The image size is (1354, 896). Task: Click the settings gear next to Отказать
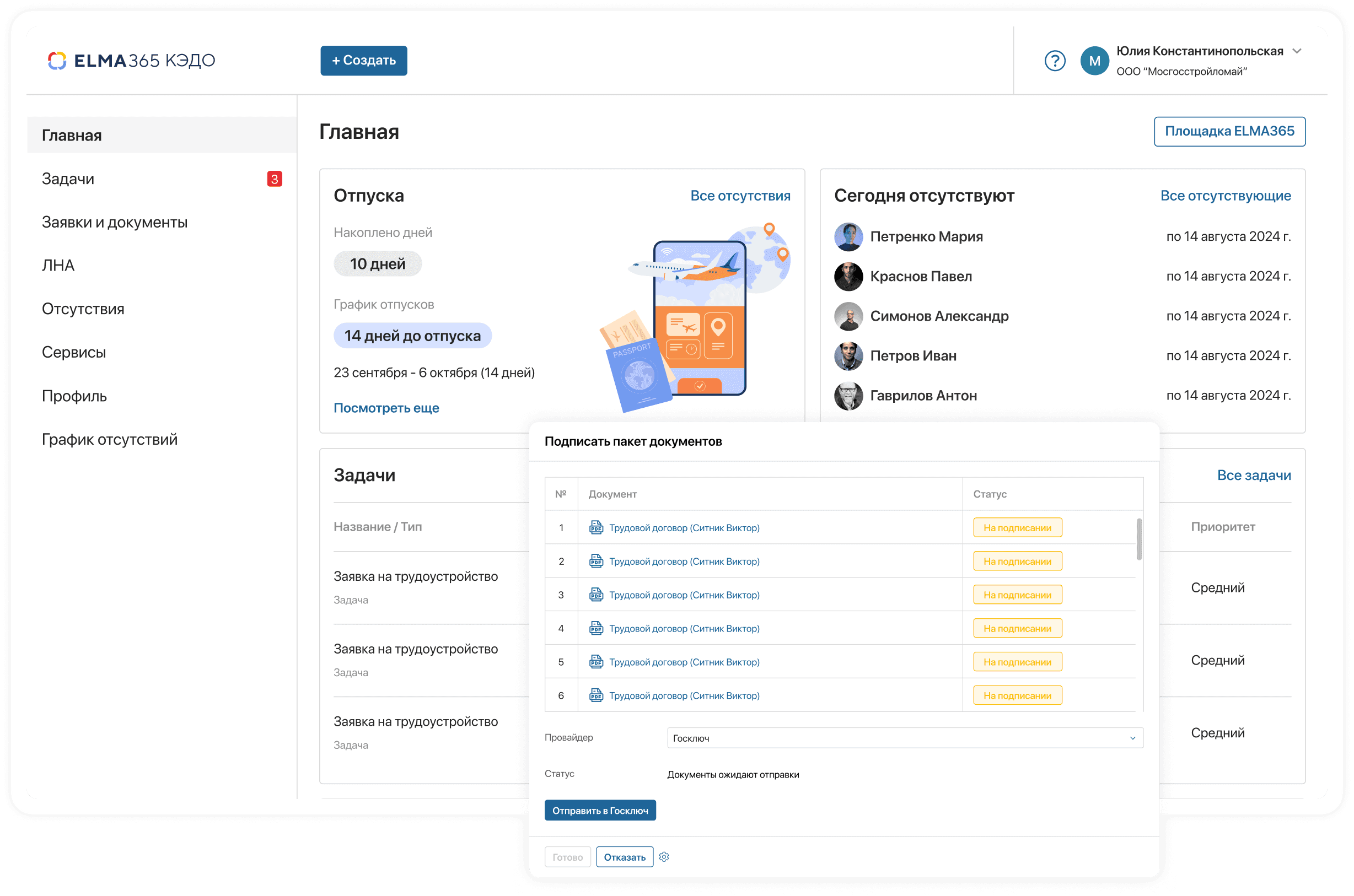(664, 856)
